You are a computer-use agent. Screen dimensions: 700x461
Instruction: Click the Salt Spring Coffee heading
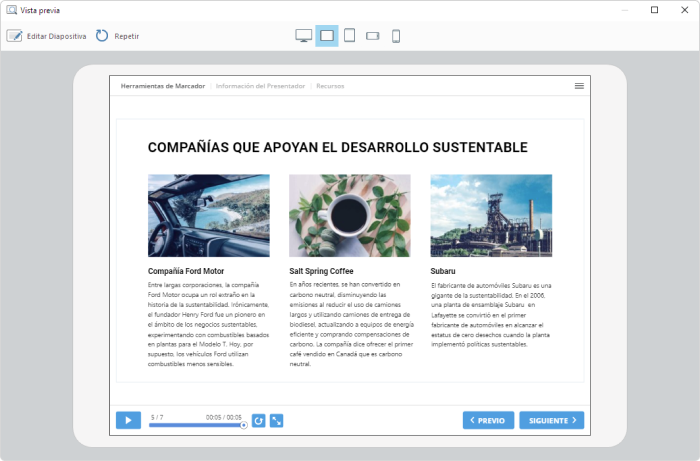[321, 271]
